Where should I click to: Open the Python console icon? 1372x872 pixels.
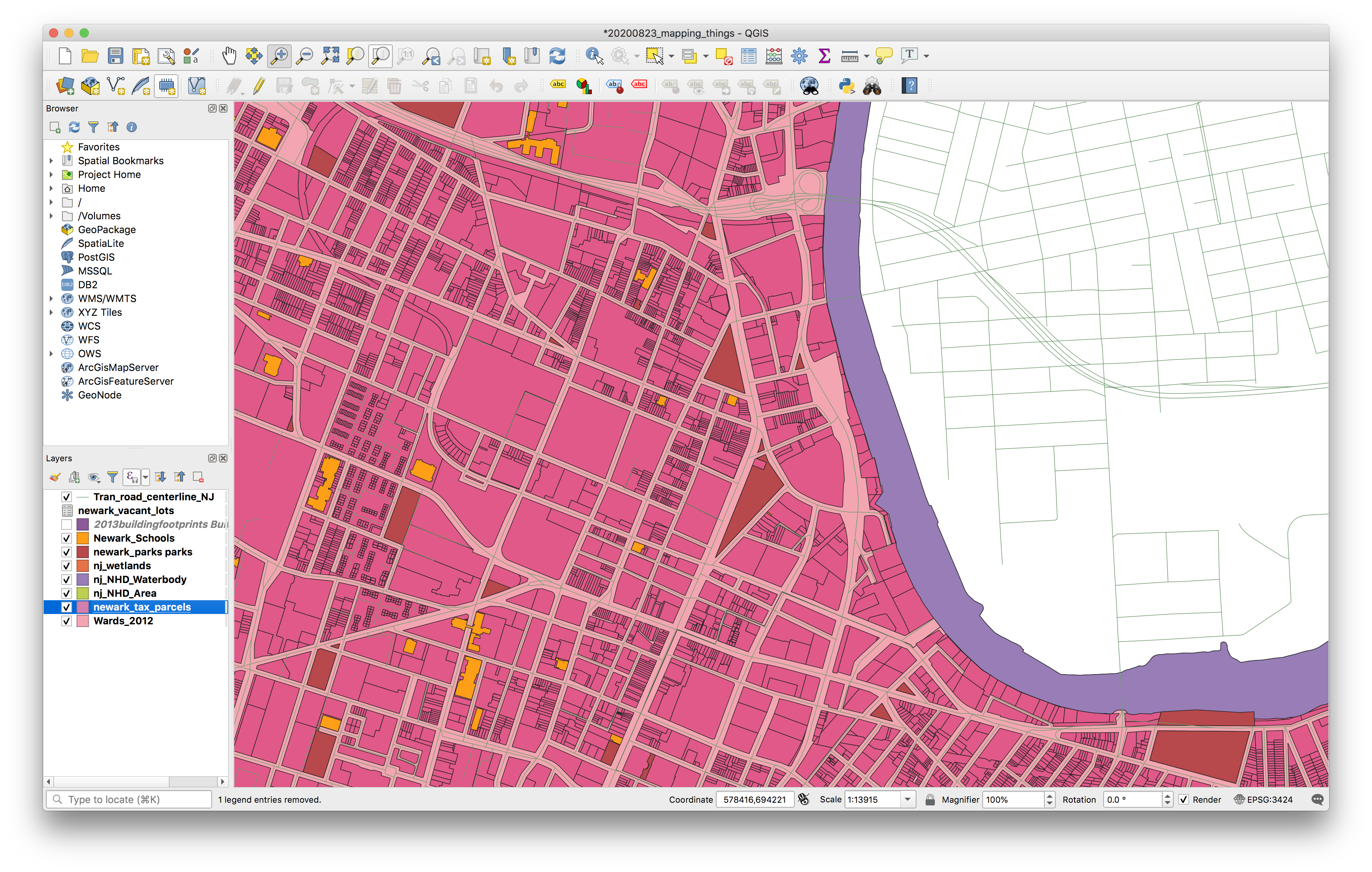click(847, 86)
